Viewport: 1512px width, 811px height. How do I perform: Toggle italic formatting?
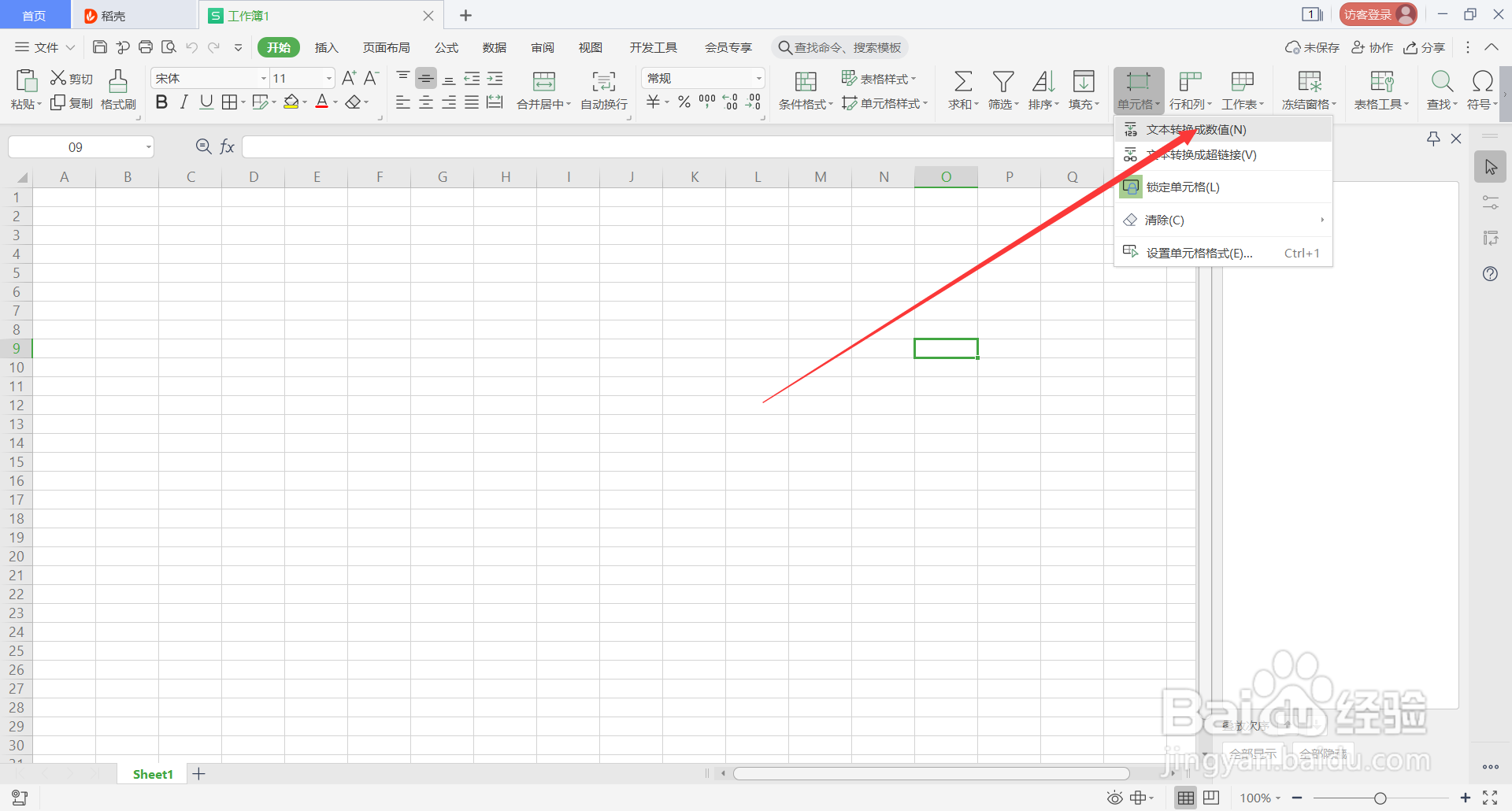coord(183,102)
